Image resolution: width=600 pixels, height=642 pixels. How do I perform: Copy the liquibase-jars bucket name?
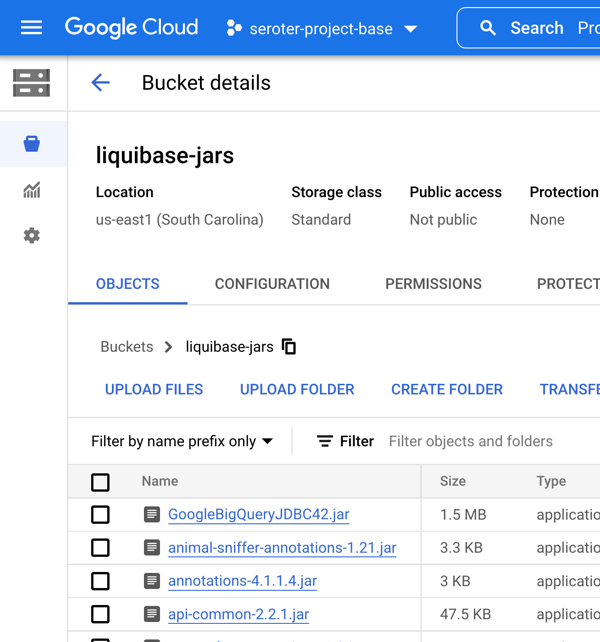pyautogui.click(x=289, y=347)
